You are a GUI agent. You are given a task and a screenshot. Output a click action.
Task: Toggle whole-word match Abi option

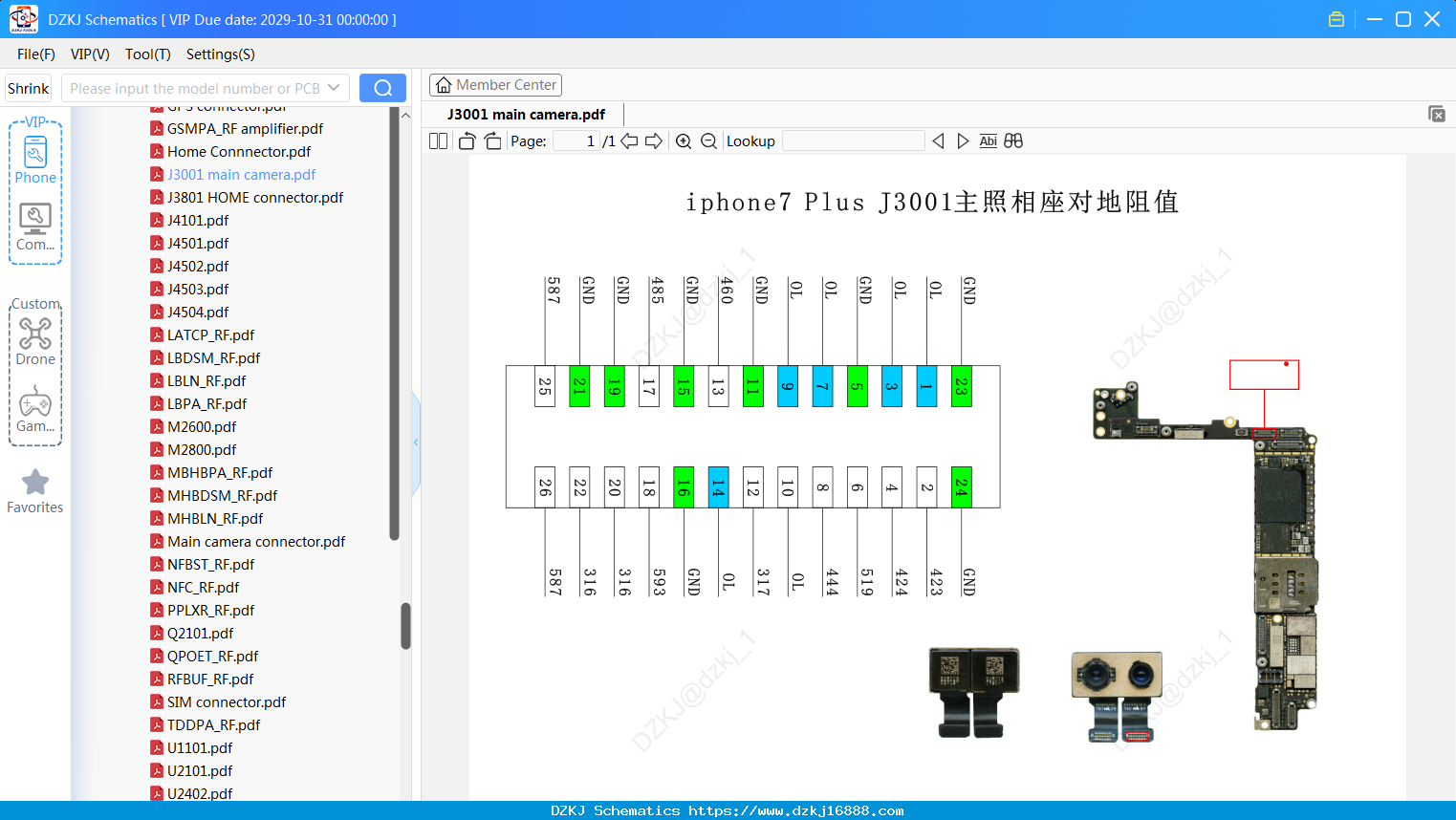(x=989, y=141)
